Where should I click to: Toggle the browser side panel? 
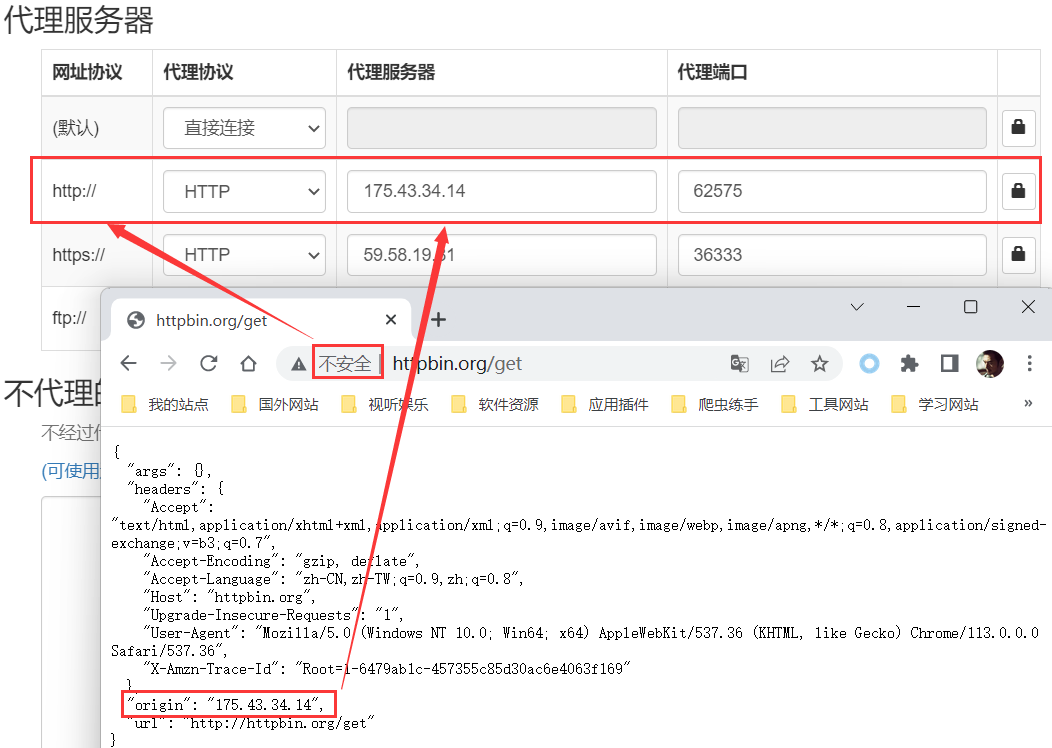pyautogui.click(x=949, y=364)
